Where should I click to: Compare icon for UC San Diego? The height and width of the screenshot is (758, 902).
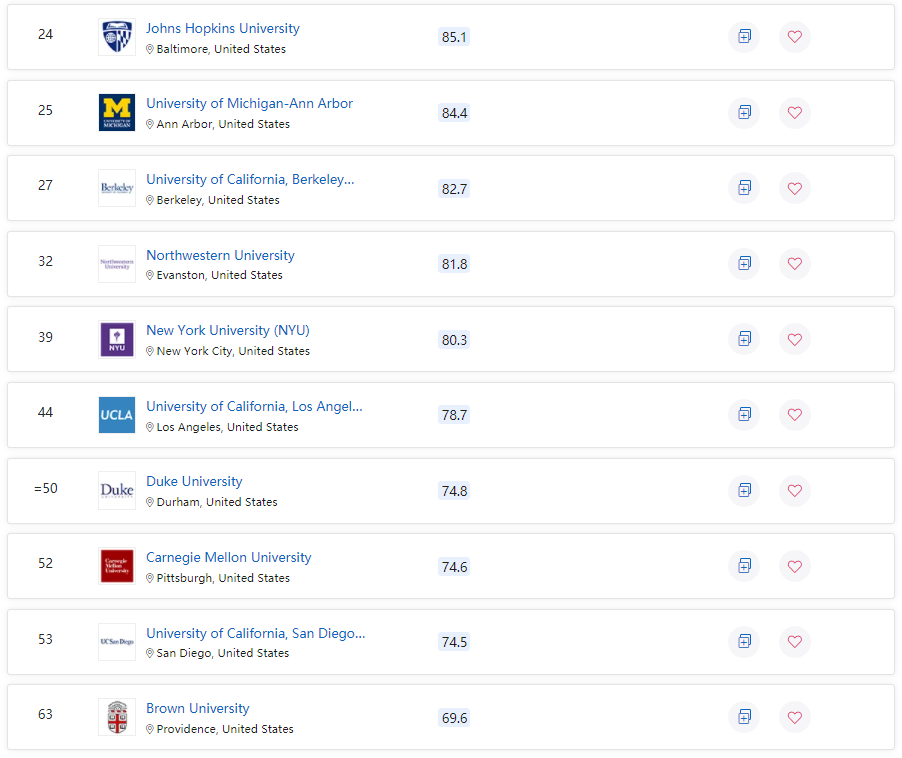pyautogui.click(x=744, y=641)
